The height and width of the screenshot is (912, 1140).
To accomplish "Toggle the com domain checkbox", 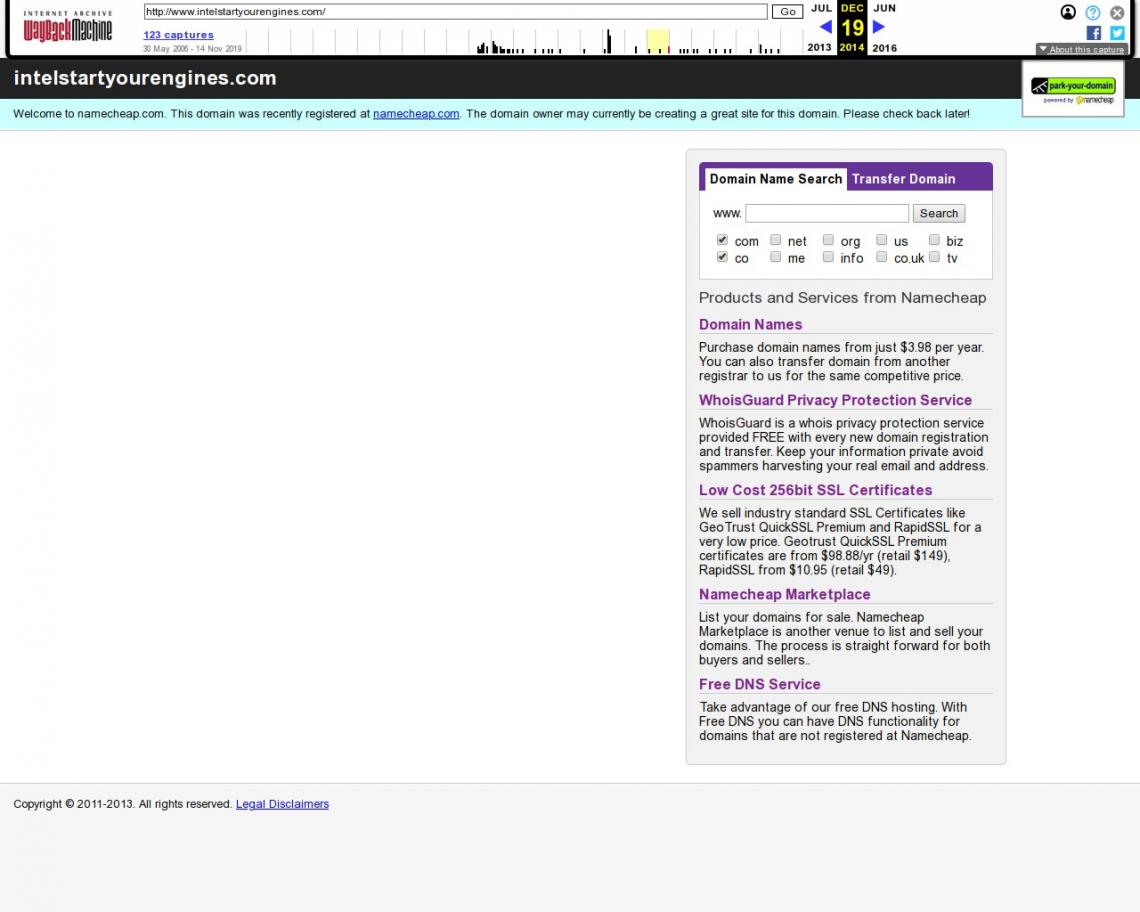I will click(722, 240).
